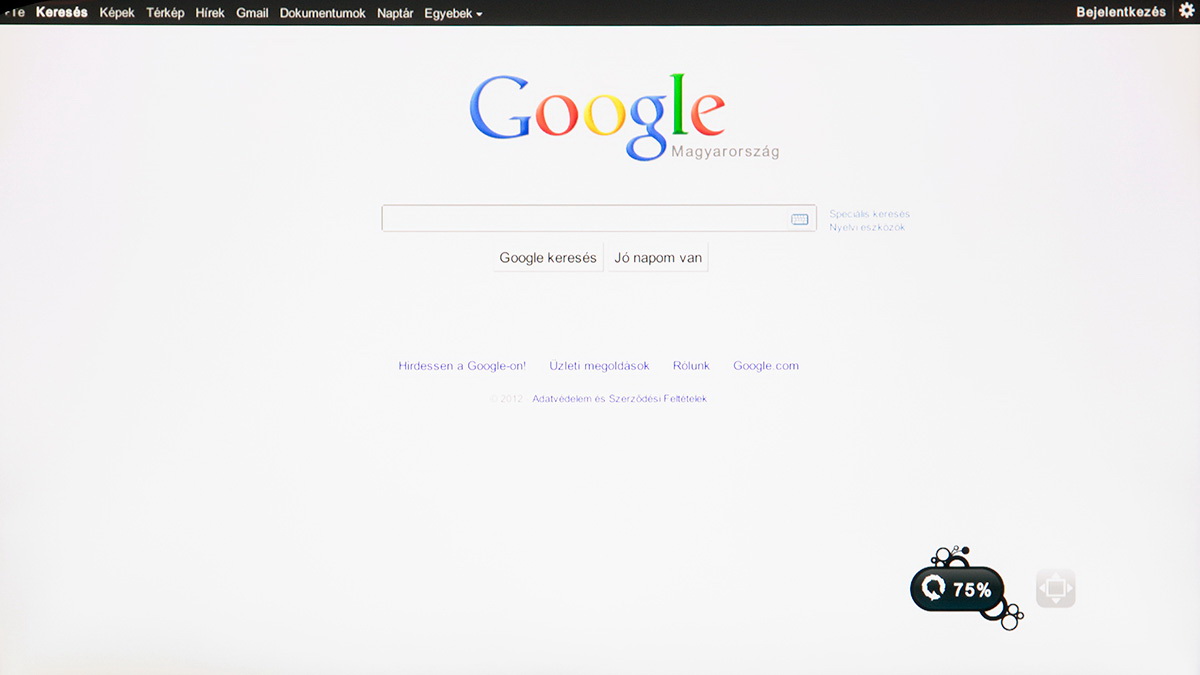Viewport: 1200px width, 675px height.
Task: Open Gmail from the top bar
Action: pyautogui.click(x=252, y=13)
